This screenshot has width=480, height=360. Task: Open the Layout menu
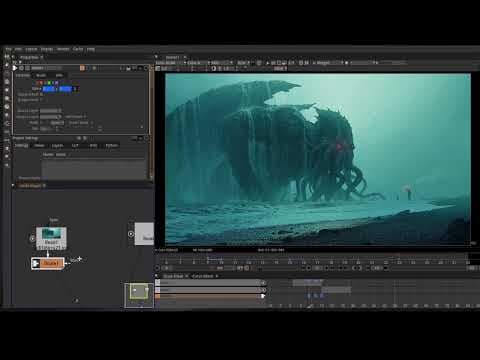tap(31, 49)
